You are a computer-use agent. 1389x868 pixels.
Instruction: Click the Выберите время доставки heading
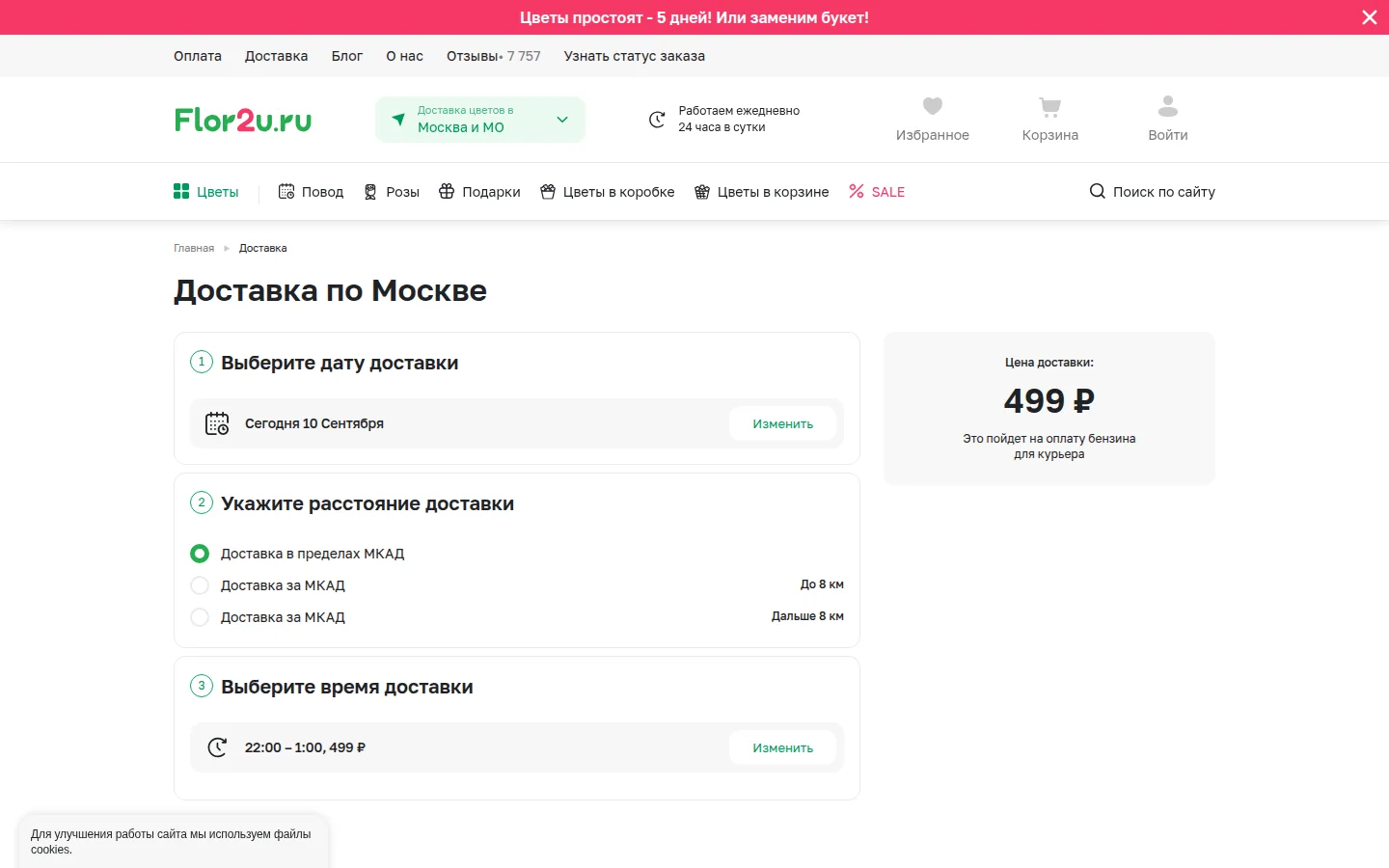click(347, 687)
